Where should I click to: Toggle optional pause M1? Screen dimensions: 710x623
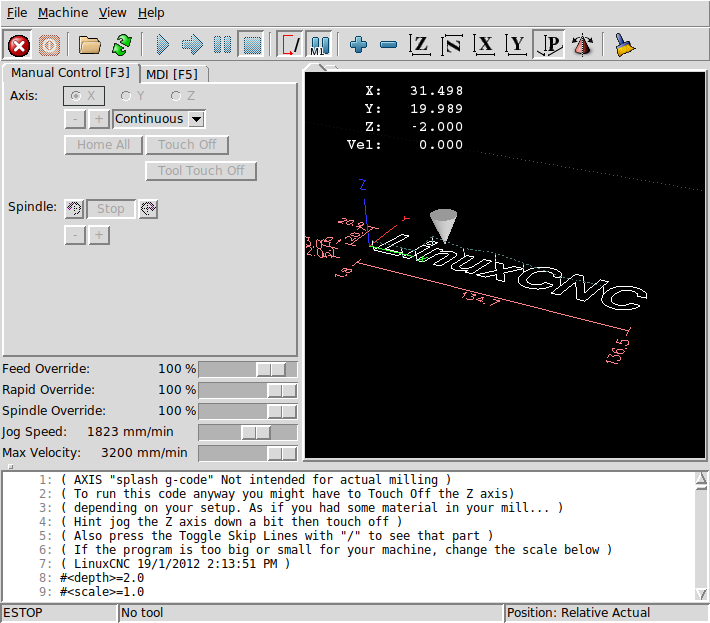[320, 45]
